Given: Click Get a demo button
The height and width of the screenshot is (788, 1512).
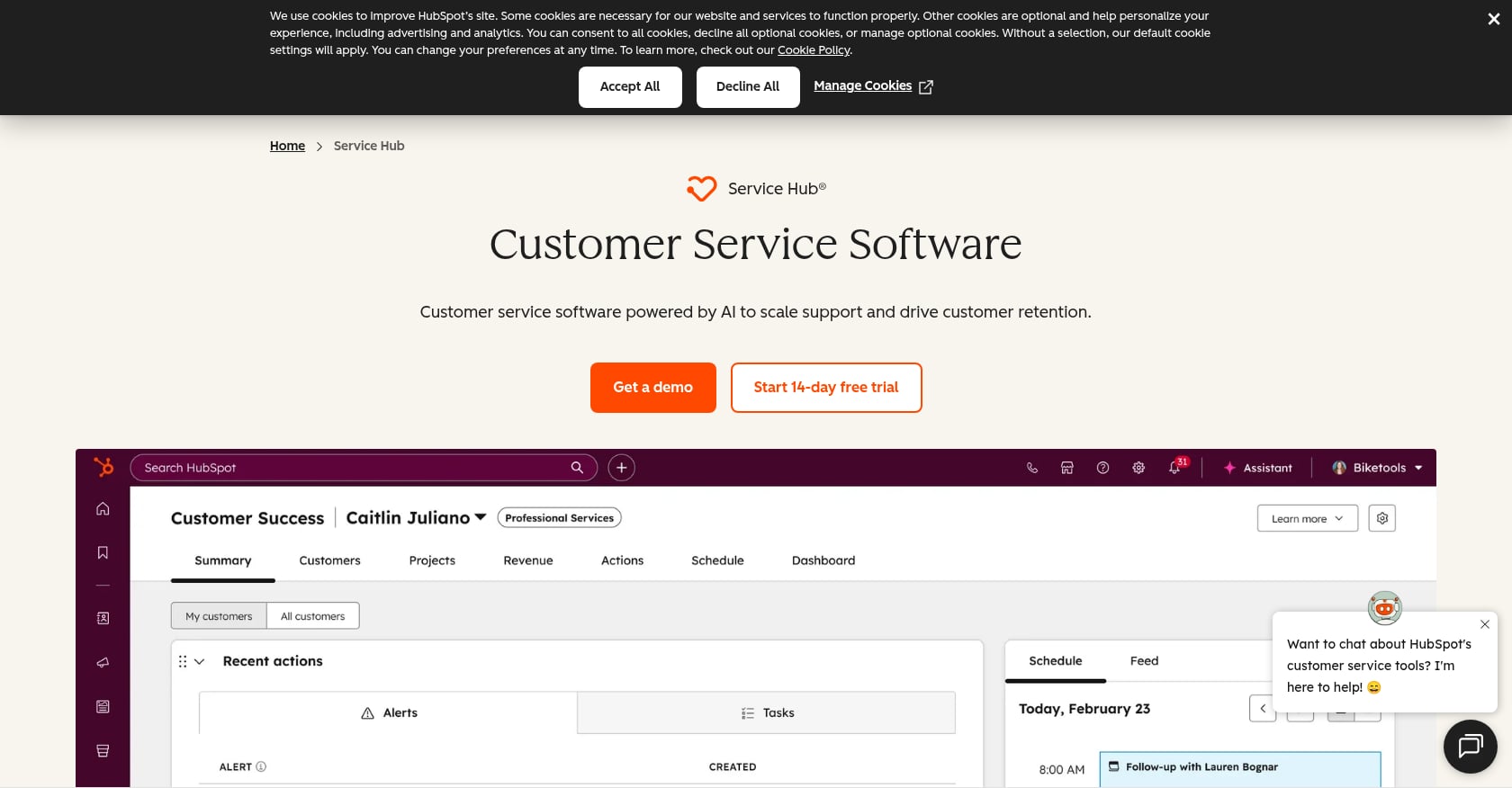Looking at the screenshot, I should coord(653,388).
